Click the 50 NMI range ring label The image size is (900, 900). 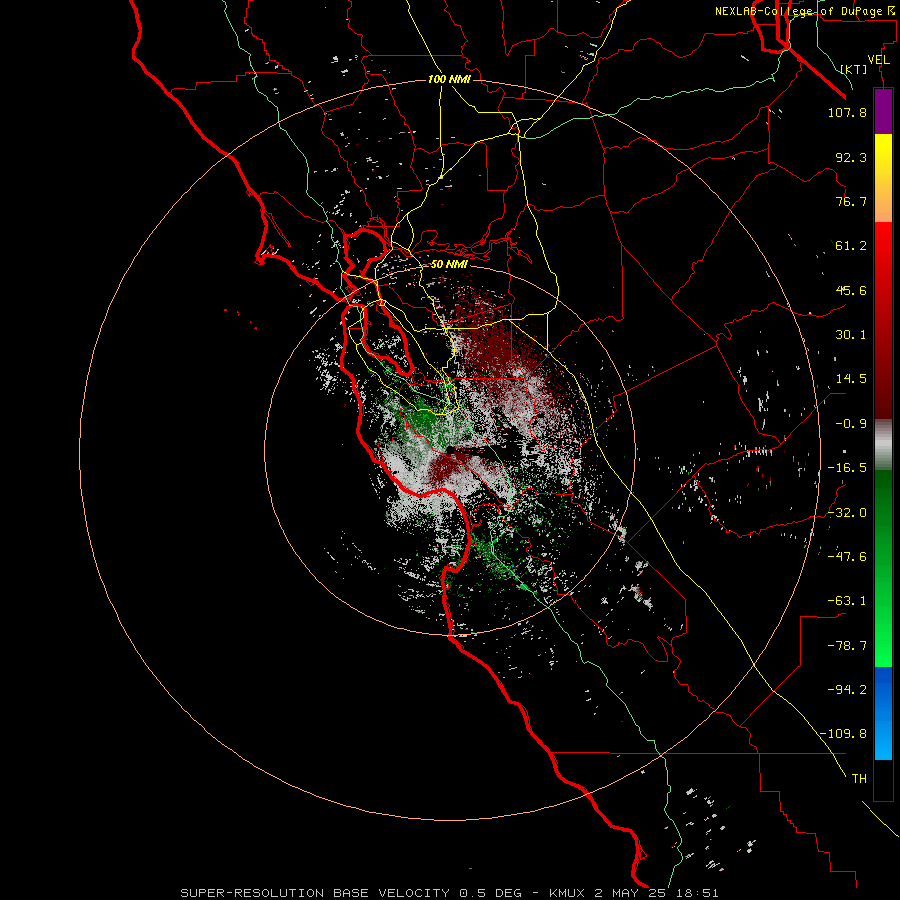[449, 265]
